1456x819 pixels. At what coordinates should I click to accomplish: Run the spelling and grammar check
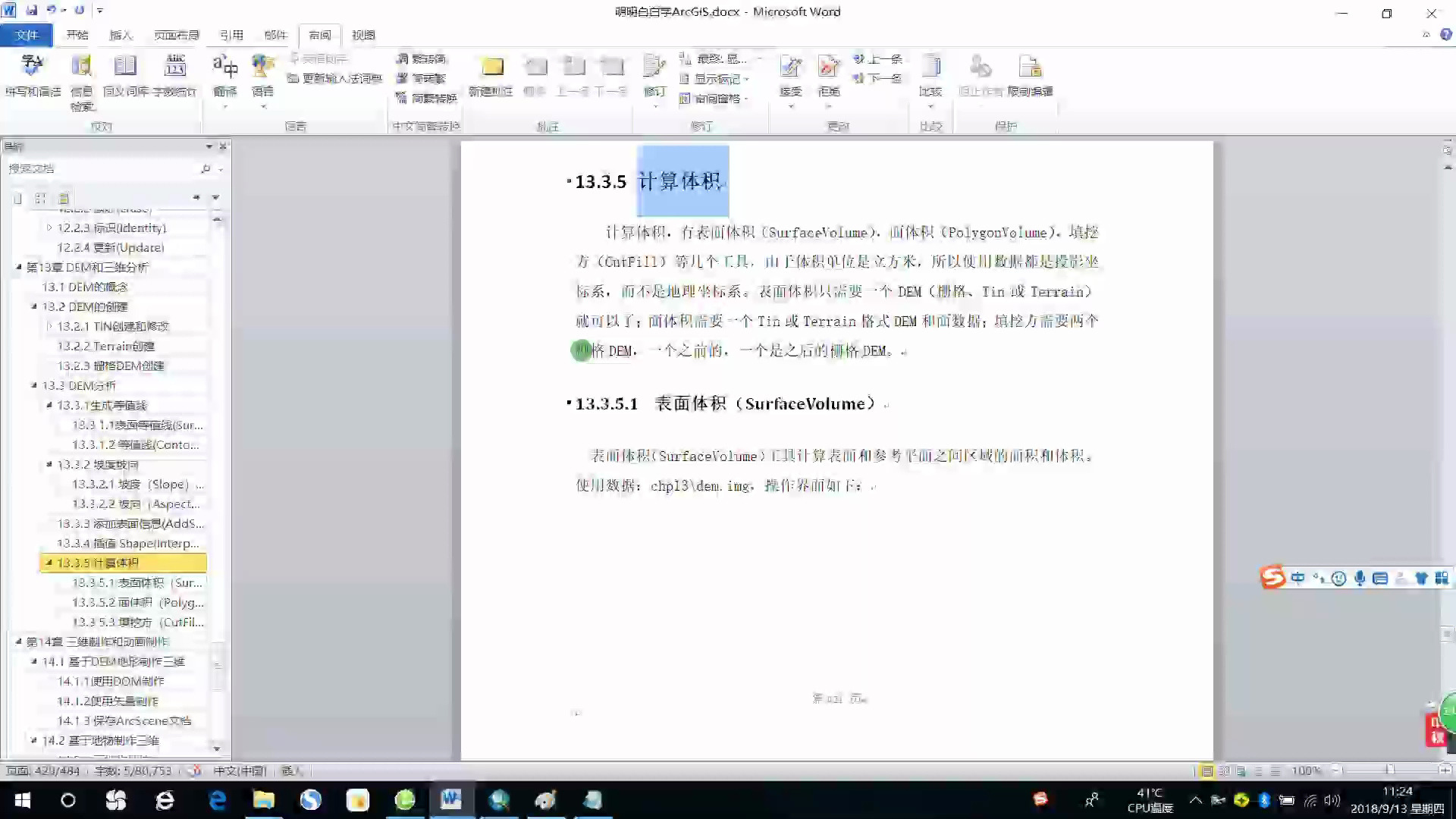click(x=32, y=76)
